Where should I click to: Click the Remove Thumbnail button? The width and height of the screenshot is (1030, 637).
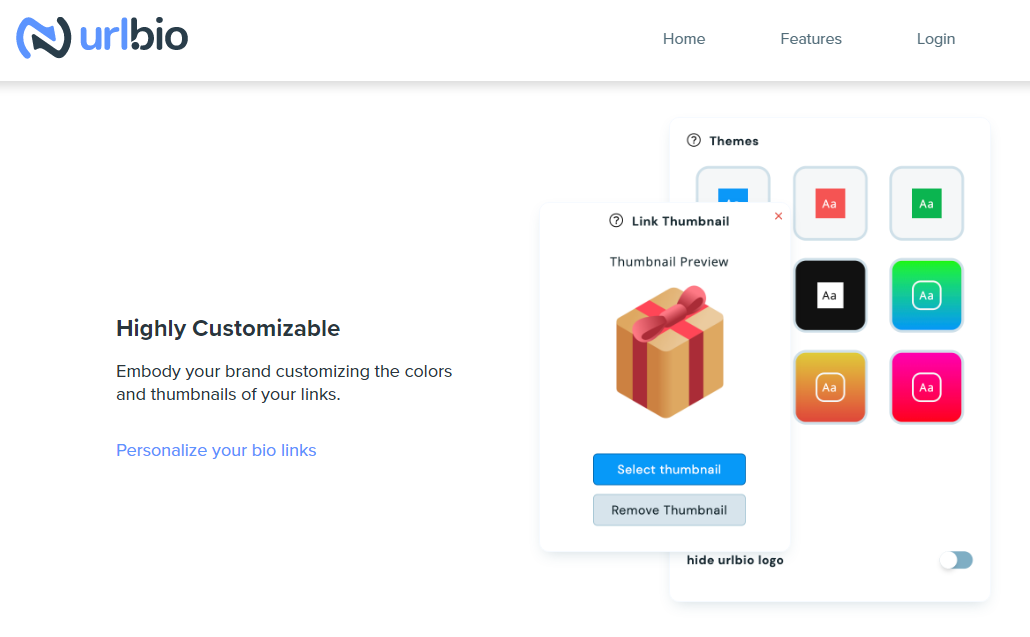pos(669,510)
